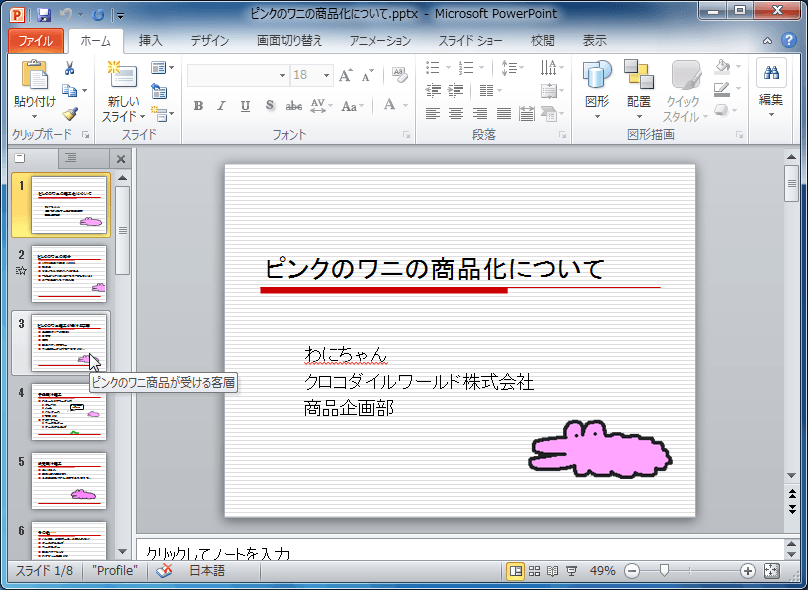
Task: Click the Save icon in quick access toolbar
Action: coord(44,14)
